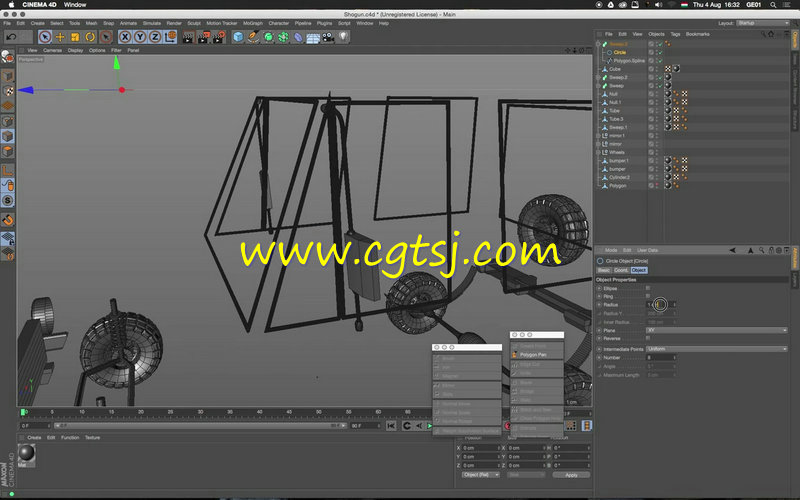Viewport: 800px width, 500px height.
Task: Add a Cube primitive from the toolbar
Action: (238, 37)
